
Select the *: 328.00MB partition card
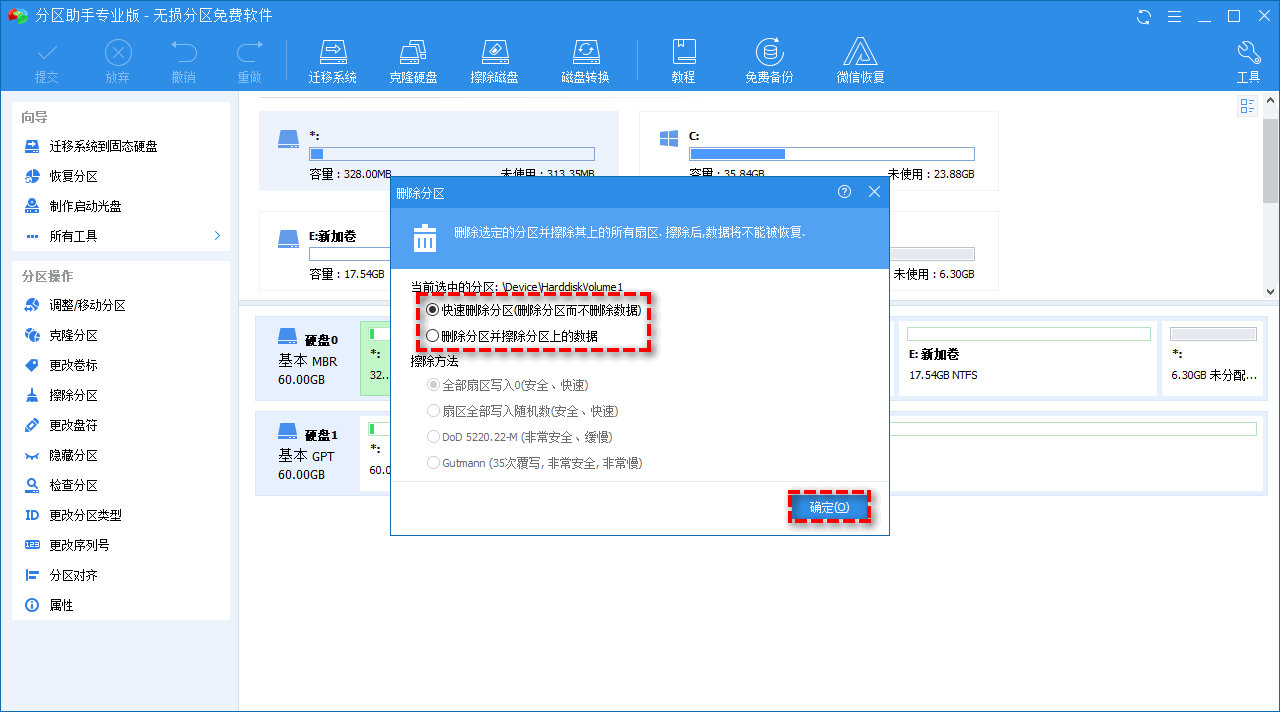click(x=438, y=151)
